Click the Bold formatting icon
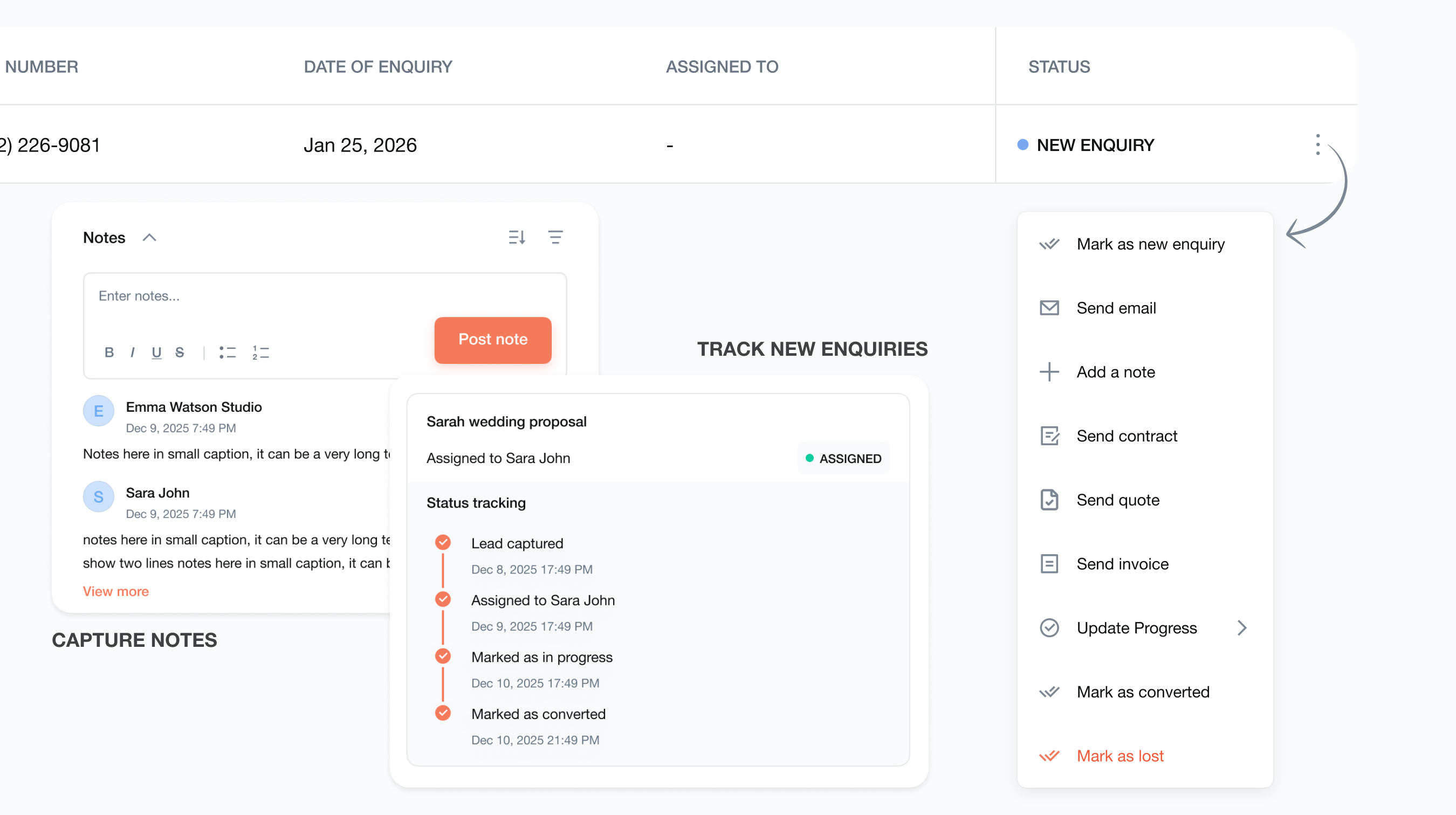Screen dimensions: 1456x815 pos(109,353)
